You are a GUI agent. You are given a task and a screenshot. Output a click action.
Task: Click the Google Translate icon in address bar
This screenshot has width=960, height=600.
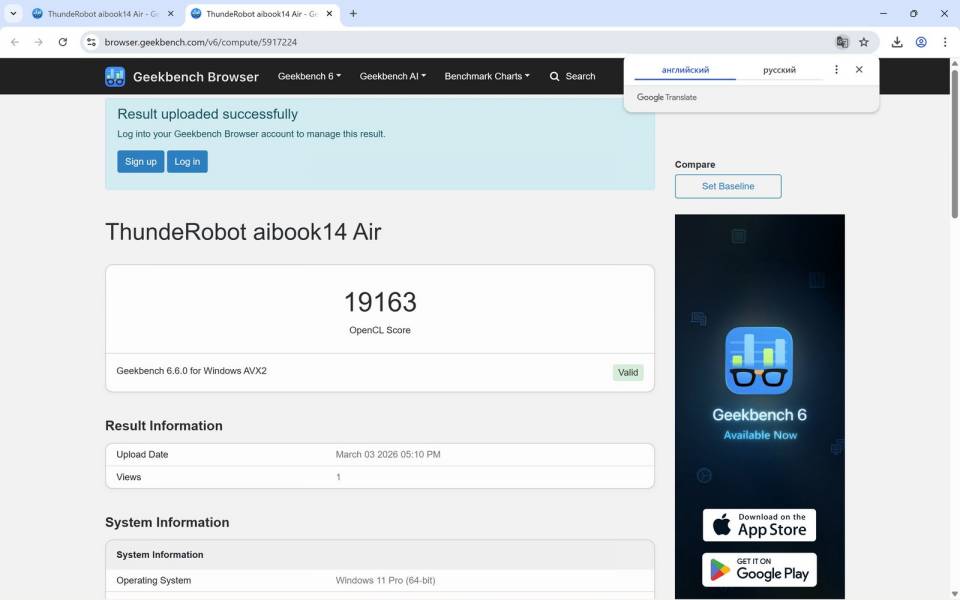coord(843,42)
